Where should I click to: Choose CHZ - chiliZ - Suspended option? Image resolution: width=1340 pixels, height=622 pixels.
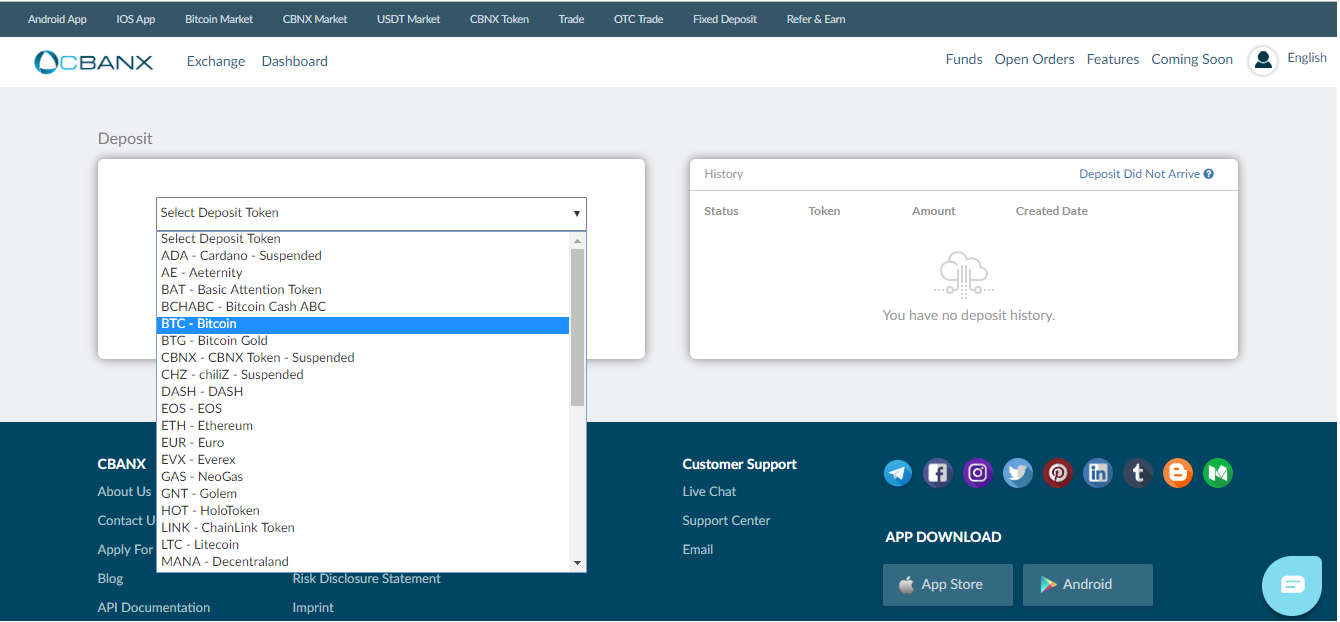[x=363, y=375]
